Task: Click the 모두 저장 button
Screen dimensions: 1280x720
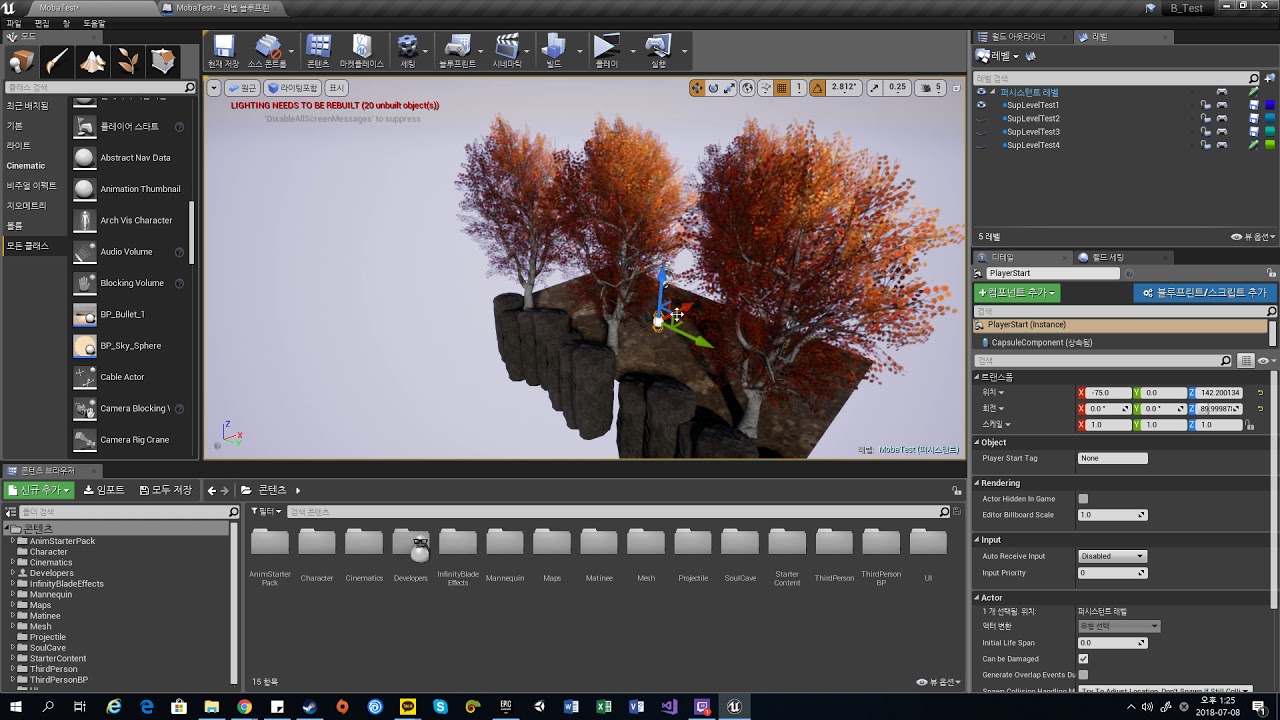Action: pyautogui.click(x=166, y=490)
